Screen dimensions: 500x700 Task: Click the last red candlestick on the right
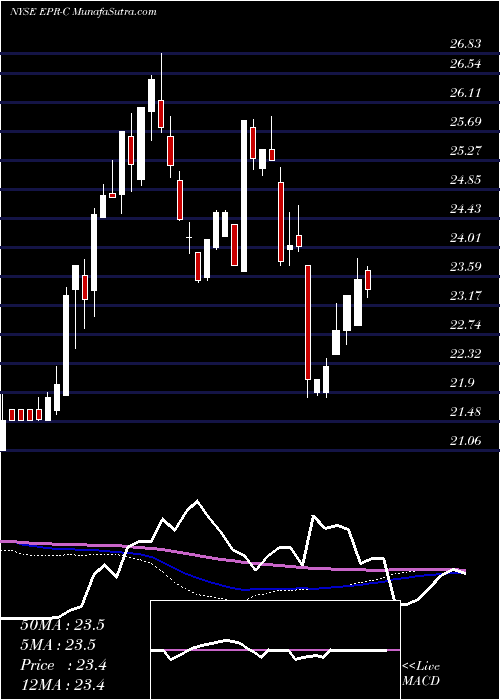(x=368, y=280)
